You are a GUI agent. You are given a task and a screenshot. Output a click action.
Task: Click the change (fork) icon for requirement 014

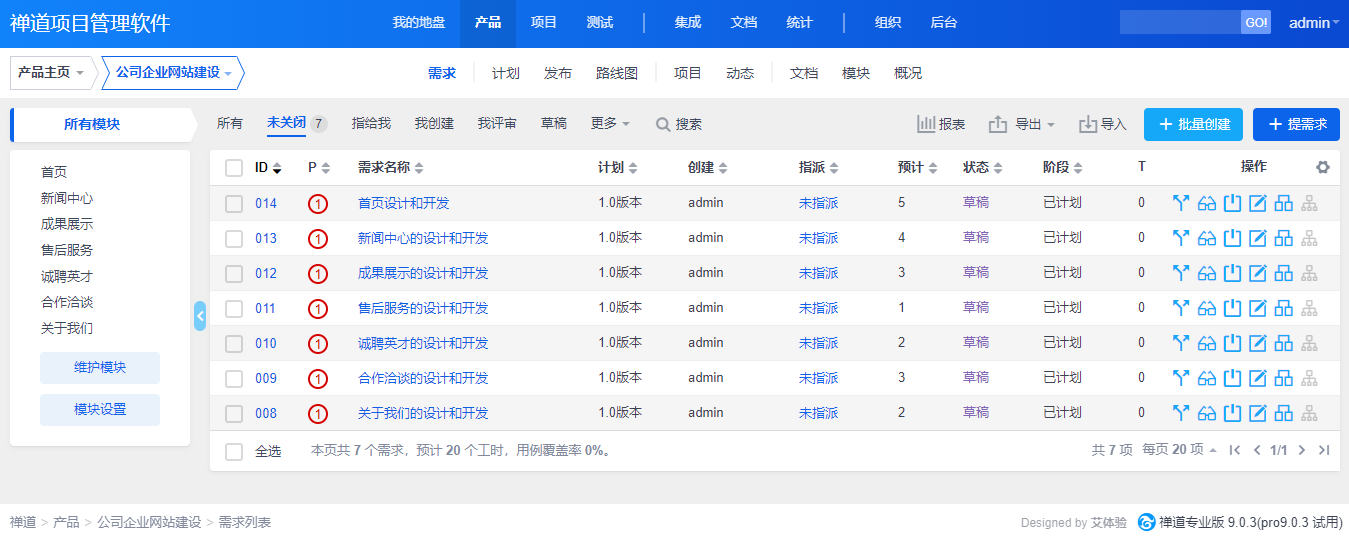tap(1181, 204)
